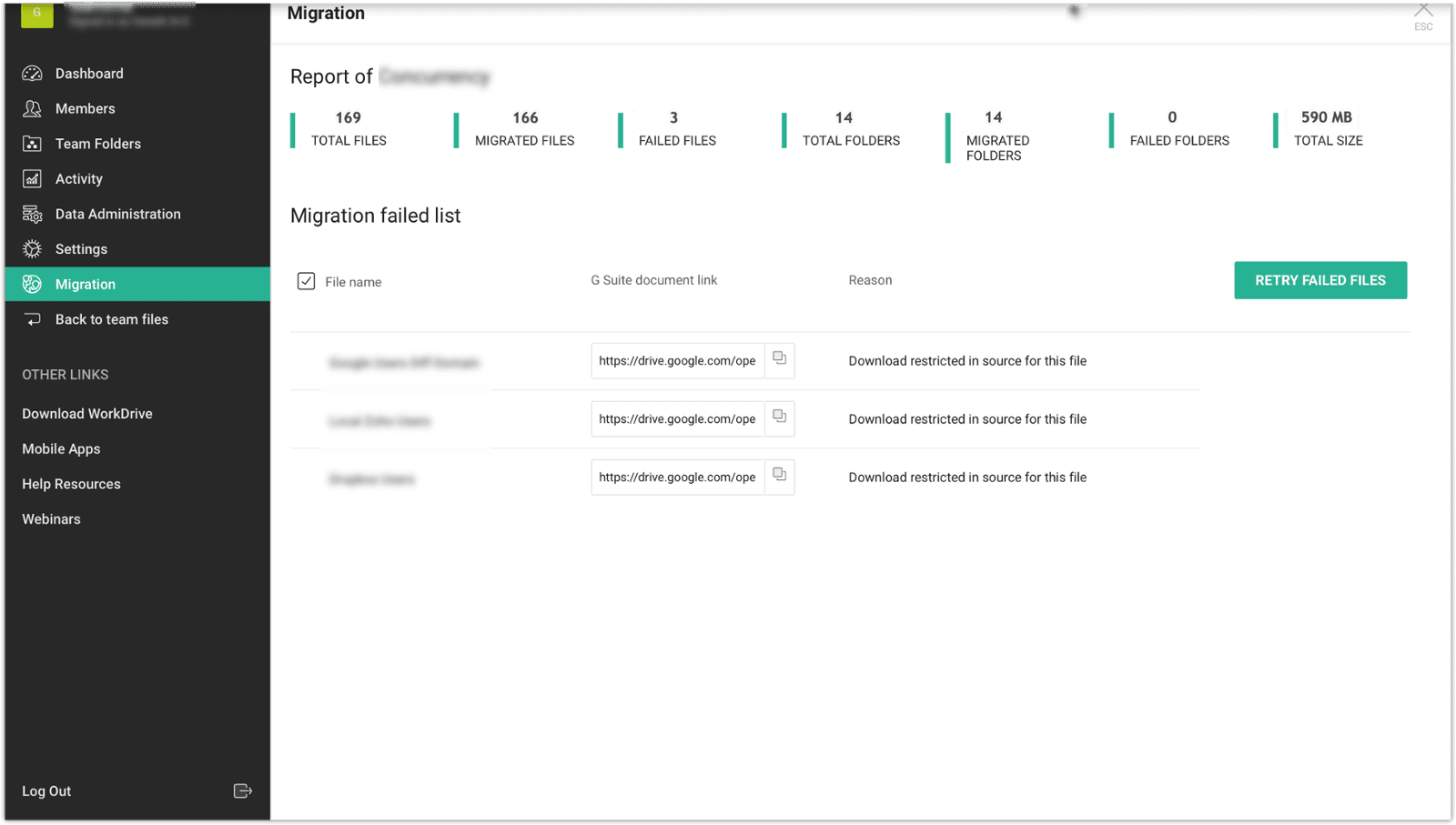Image resolution: width=1456 pixels, height=825 pixels.
Task: Click the Activity chart icon
Action: coord(32,179)
